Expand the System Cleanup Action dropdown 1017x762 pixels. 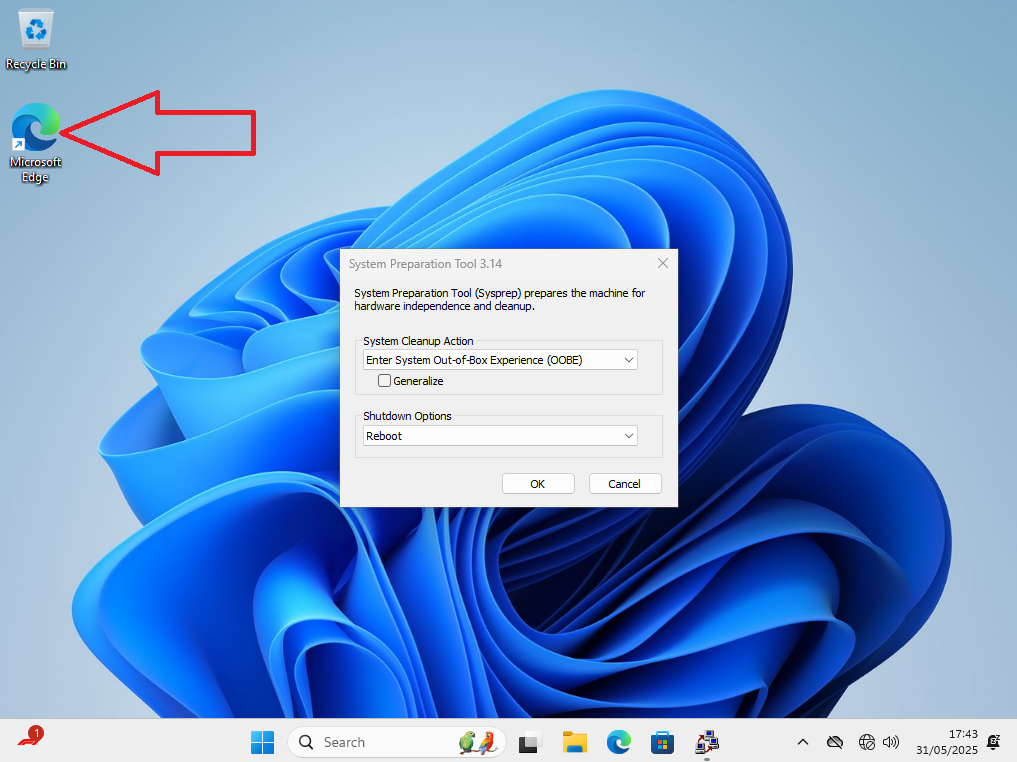coord(500,360)
